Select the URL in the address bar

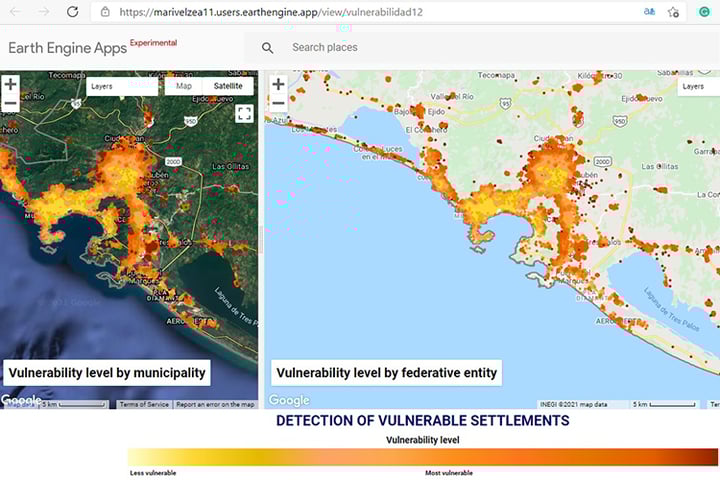tap(271, 12)
